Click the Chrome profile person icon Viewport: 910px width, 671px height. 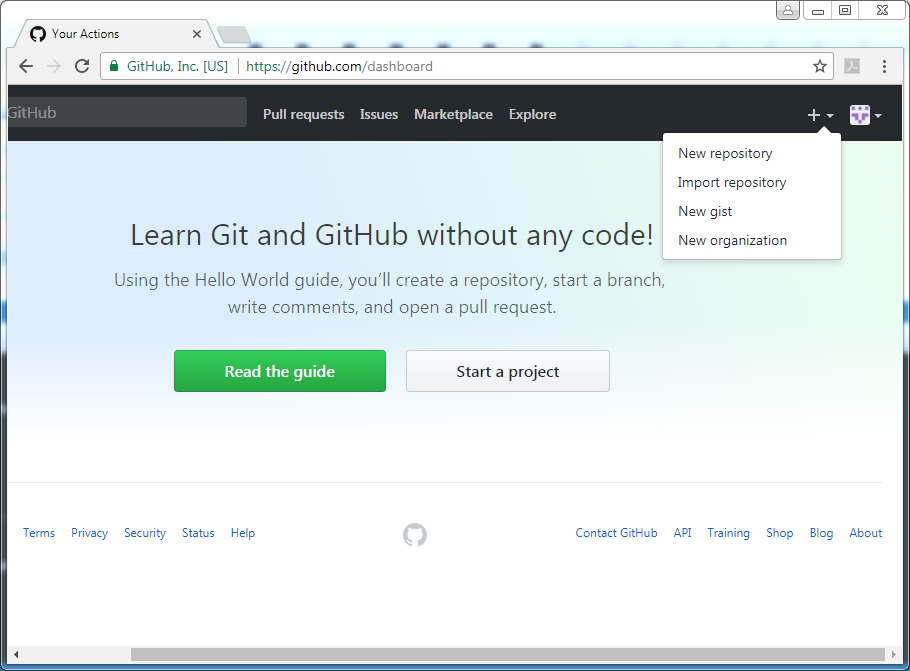(x=788, y=10)
